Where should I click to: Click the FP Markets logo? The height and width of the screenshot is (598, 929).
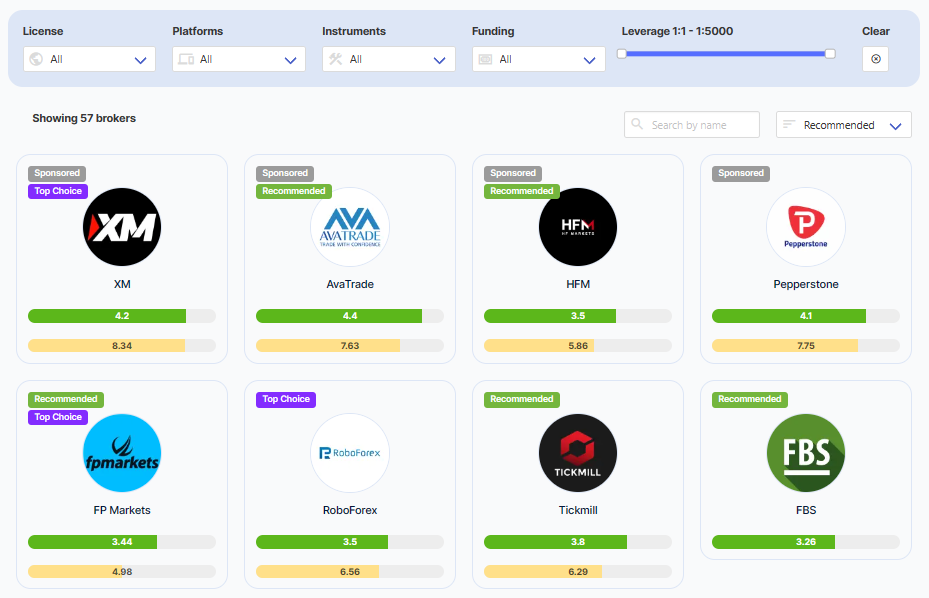122,453
